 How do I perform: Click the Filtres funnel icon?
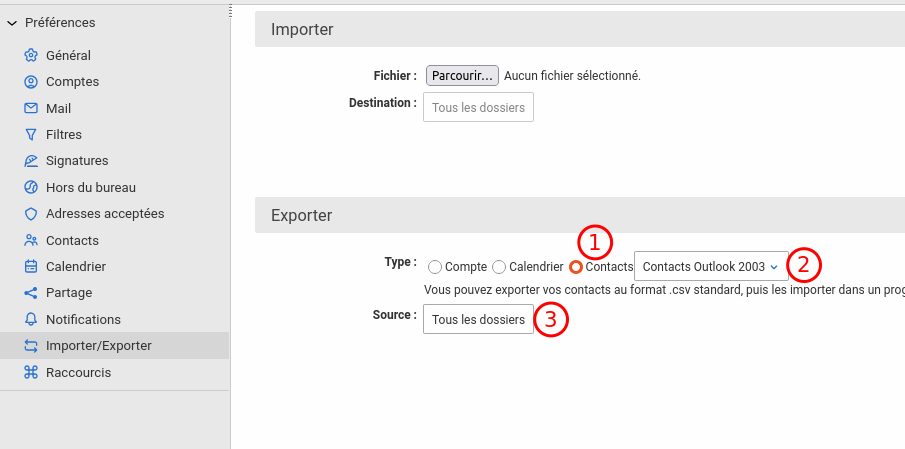pyautogui.click(x=31, y=135)
